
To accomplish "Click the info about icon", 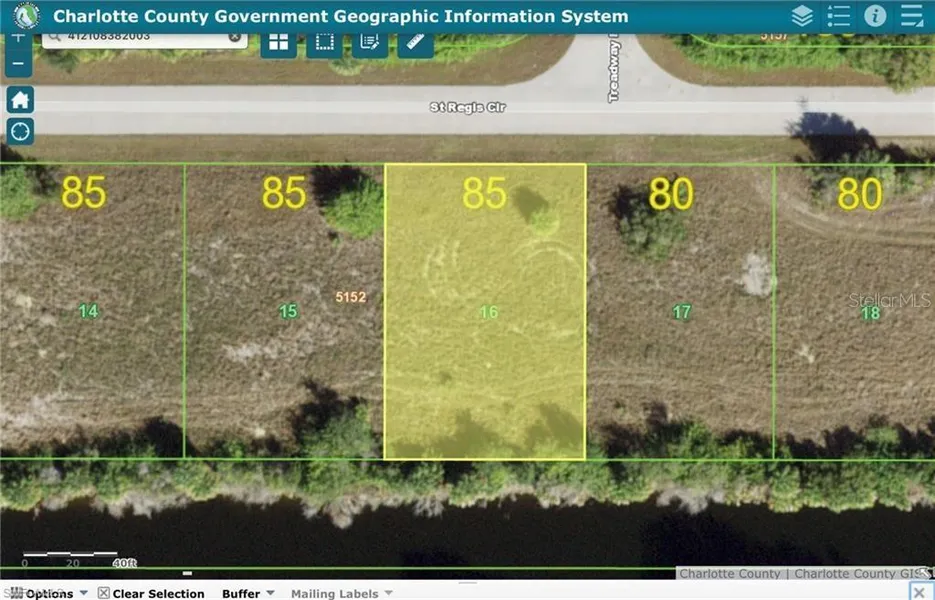I will (x=875, y=16).
